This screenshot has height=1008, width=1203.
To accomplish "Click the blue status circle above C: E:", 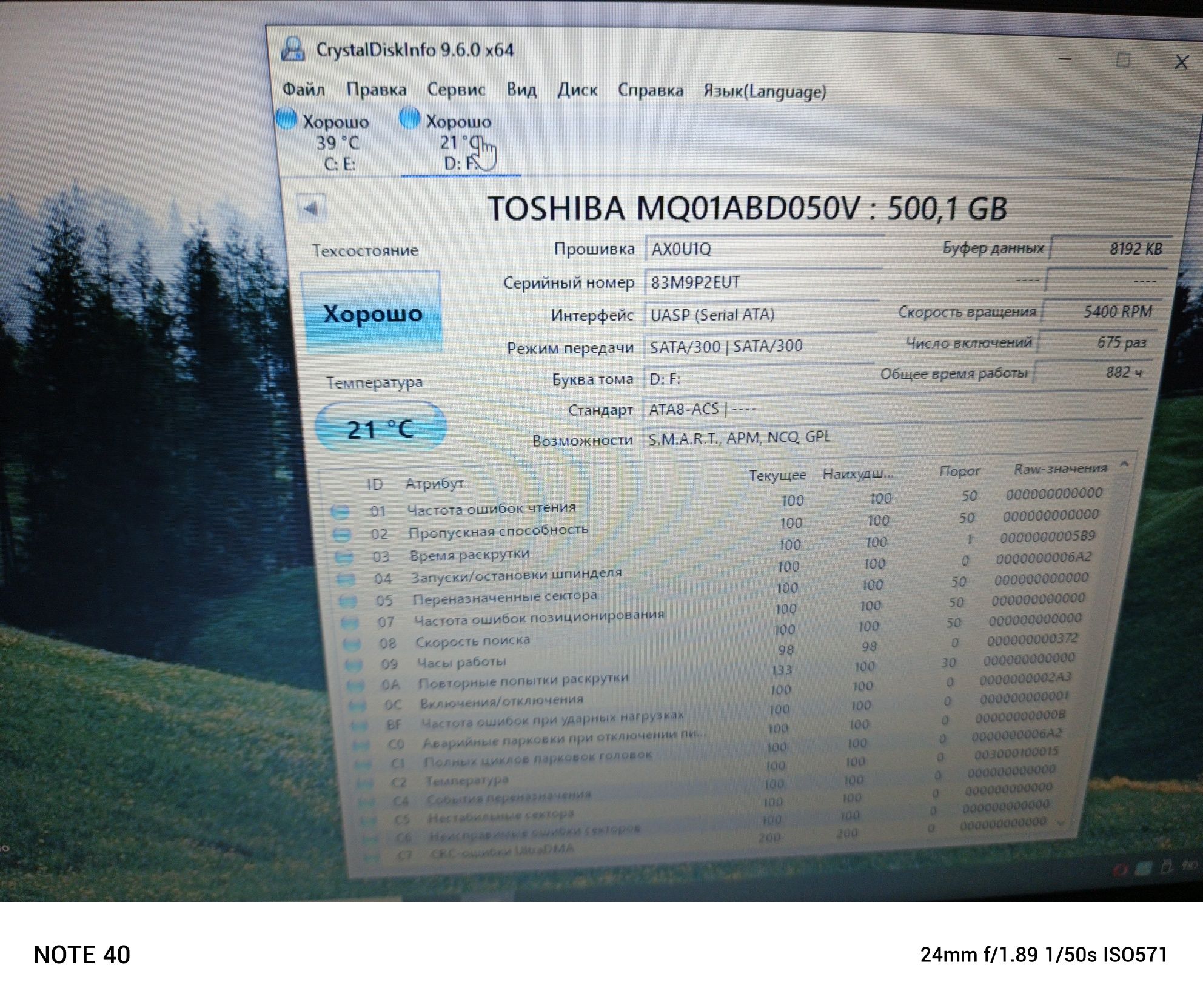I will [x=287, y=118].
